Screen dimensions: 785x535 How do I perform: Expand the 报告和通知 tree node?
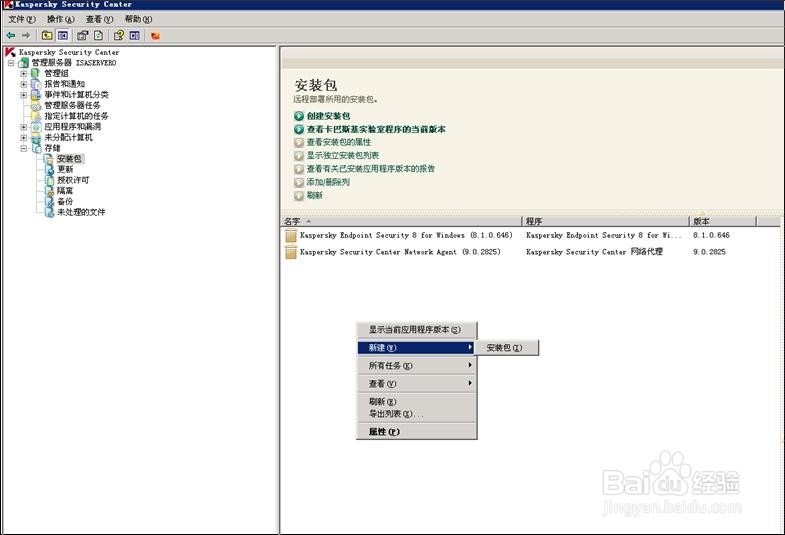24,84
